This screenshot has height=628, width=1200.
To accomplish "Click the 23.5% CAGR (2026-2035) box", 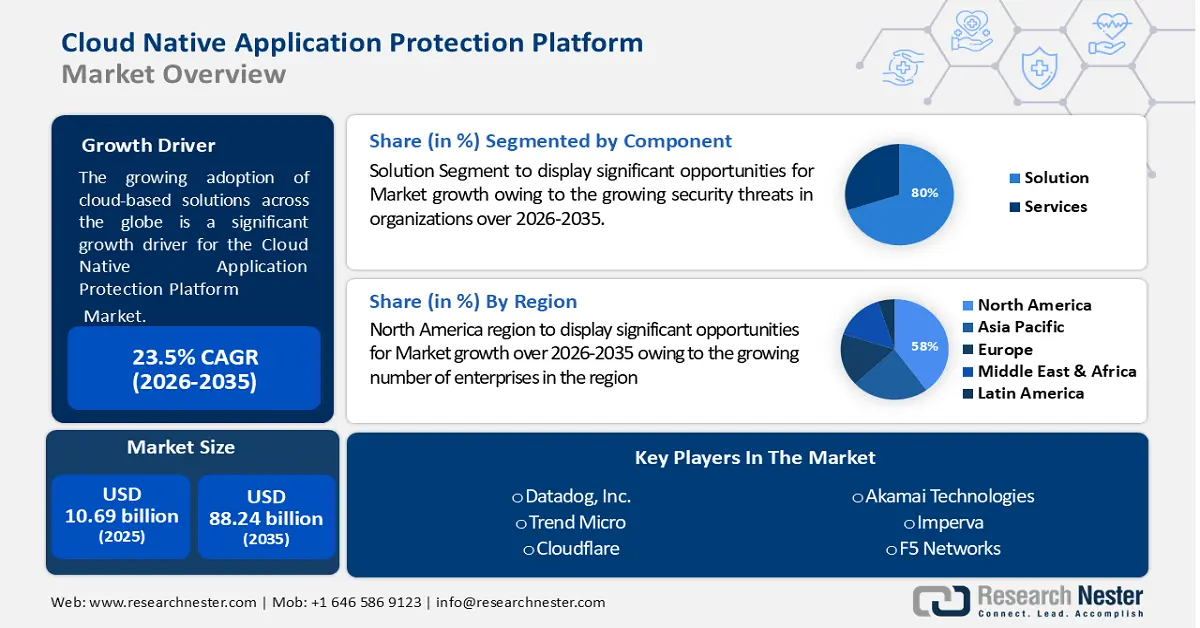I will click(x=194, y=369).
